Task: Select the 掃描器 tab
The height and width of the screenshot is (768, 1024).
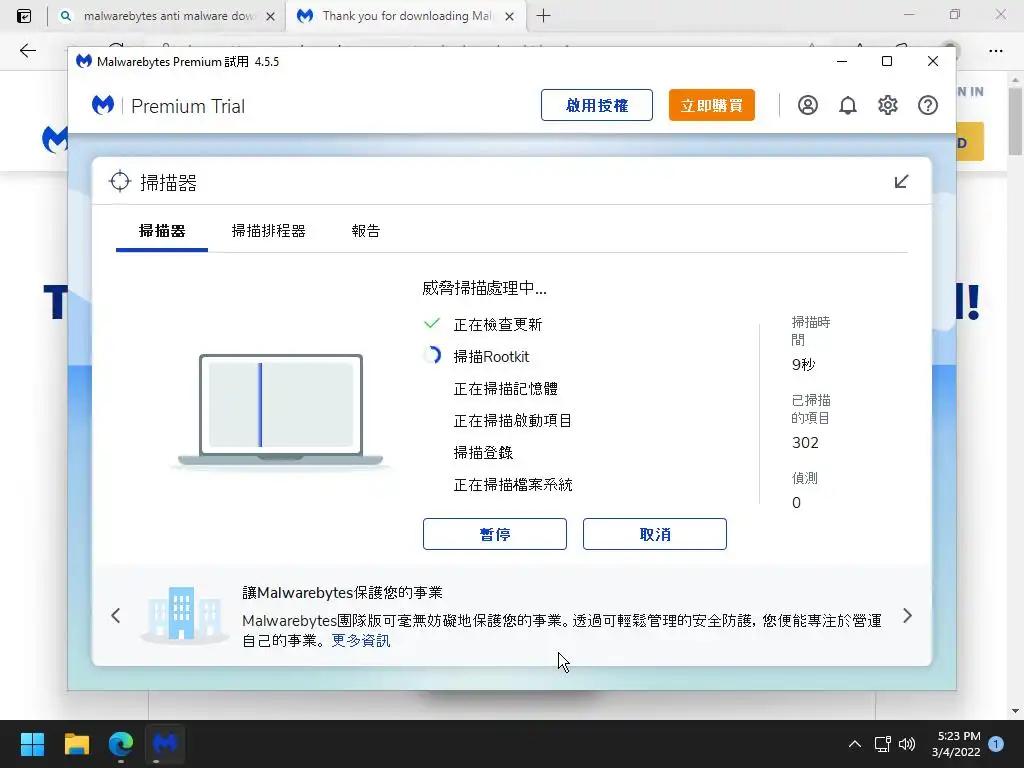Action: (x=162, y=231)
